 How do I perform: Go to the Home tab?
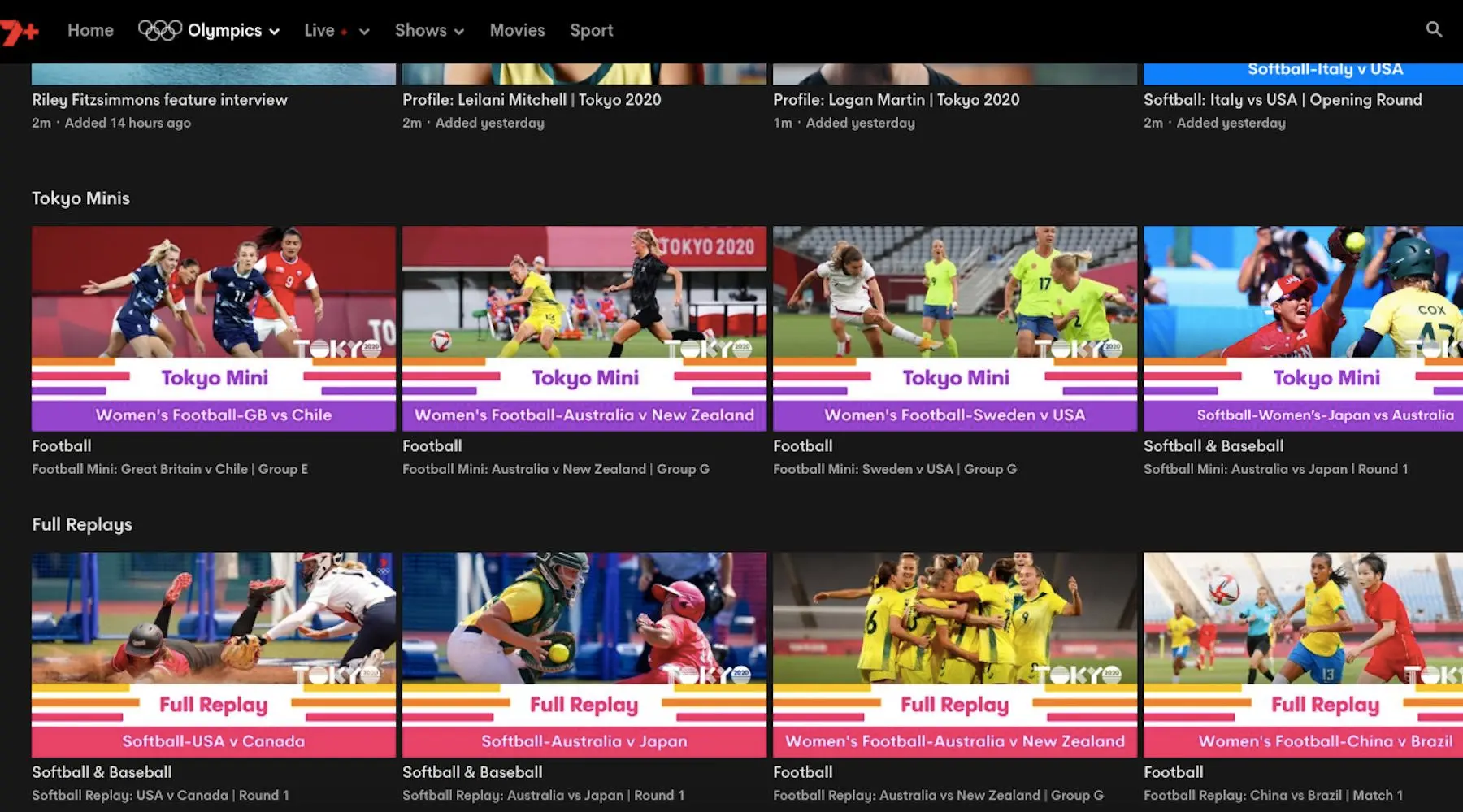tap(90, 30)
